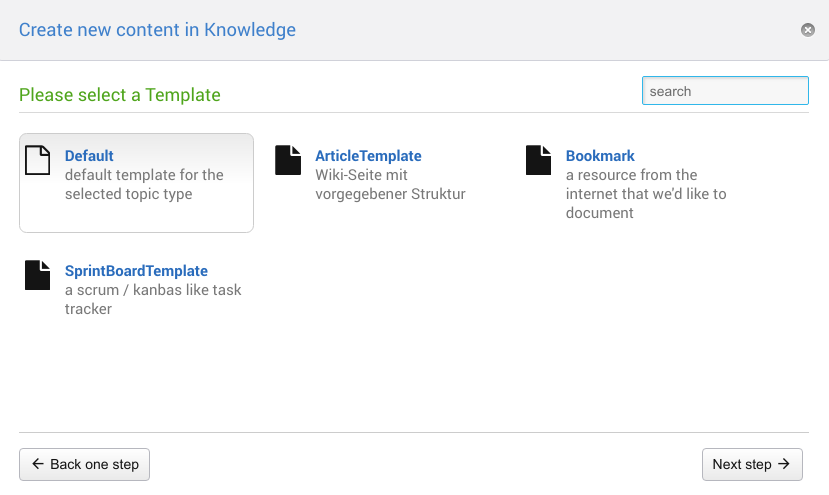Click the Default template outline page icon
This screenshot has width=829, height=495.
37,160
